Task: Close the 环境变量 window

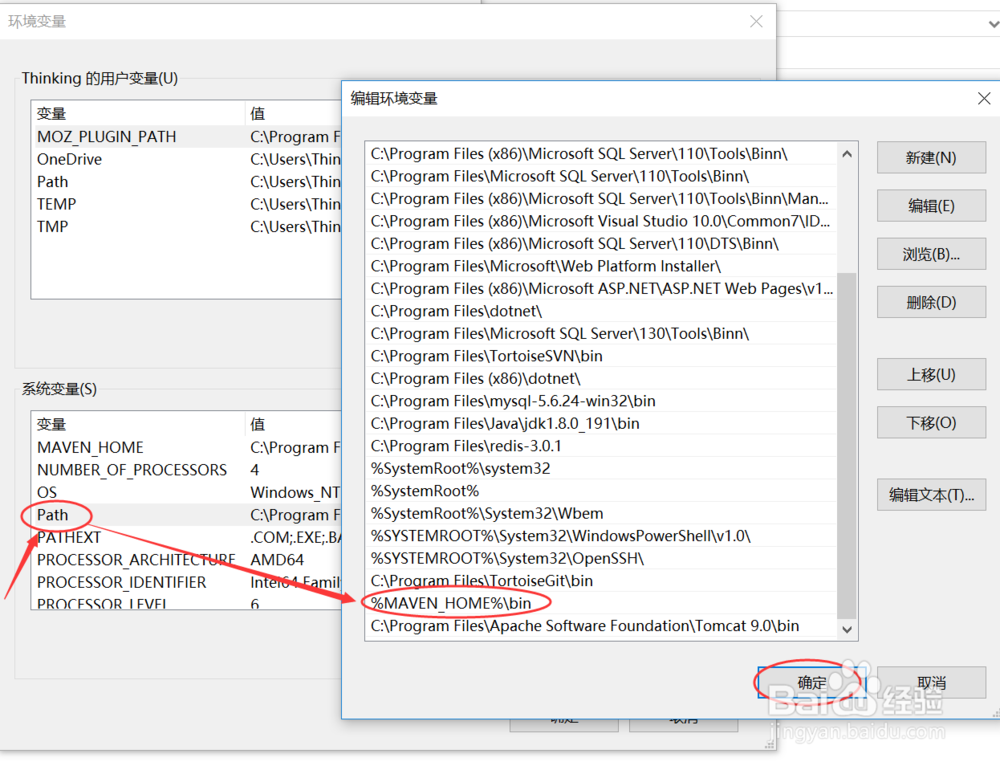Action: click(756, 21)
